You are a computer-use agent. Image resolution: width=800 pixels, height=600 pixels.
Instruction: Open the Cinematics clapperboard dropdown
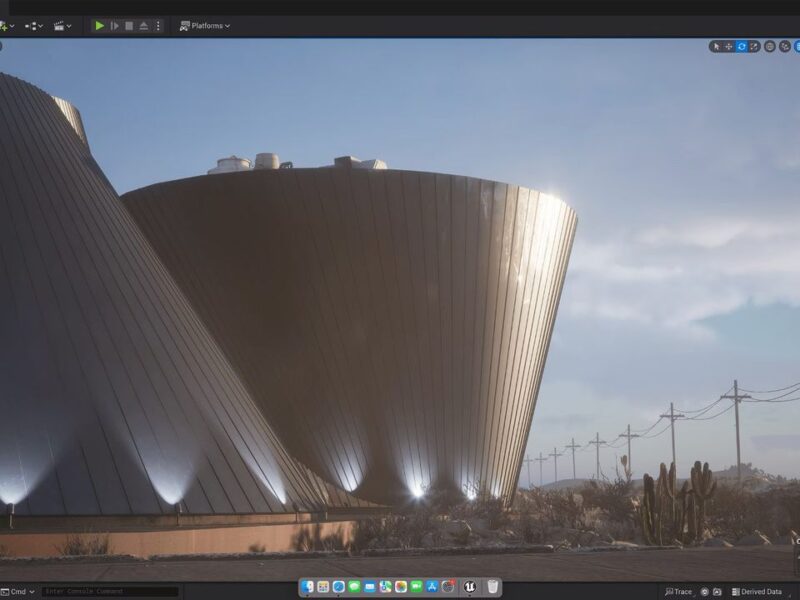[62, 26]
